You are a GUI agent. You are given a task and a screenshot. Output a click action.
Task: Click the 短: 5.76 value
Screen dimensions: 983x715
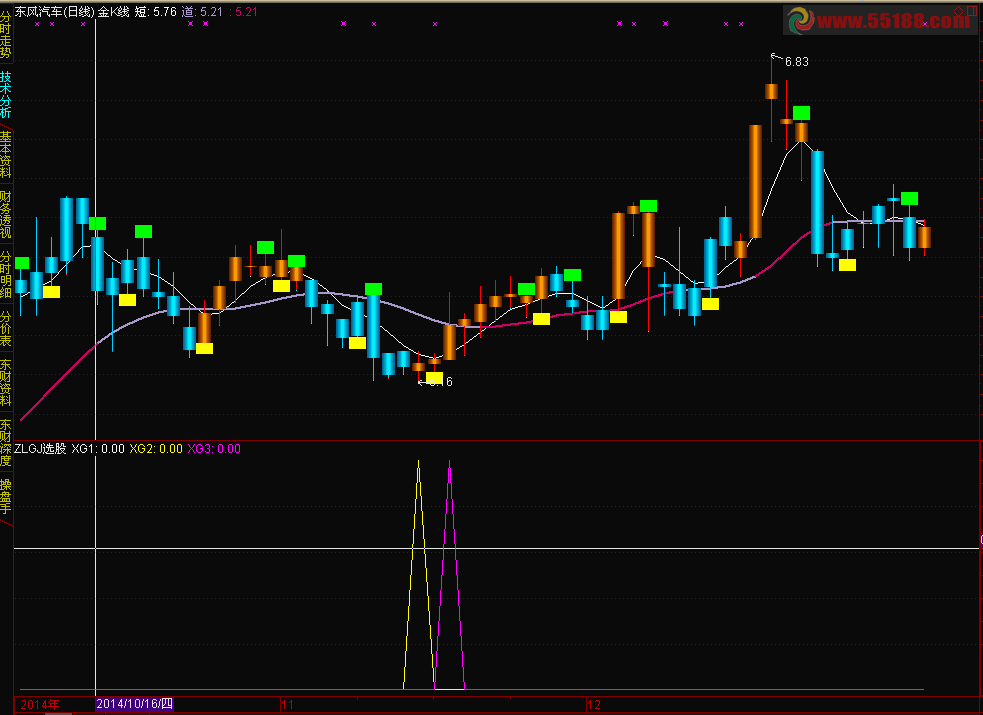point(155,11)
